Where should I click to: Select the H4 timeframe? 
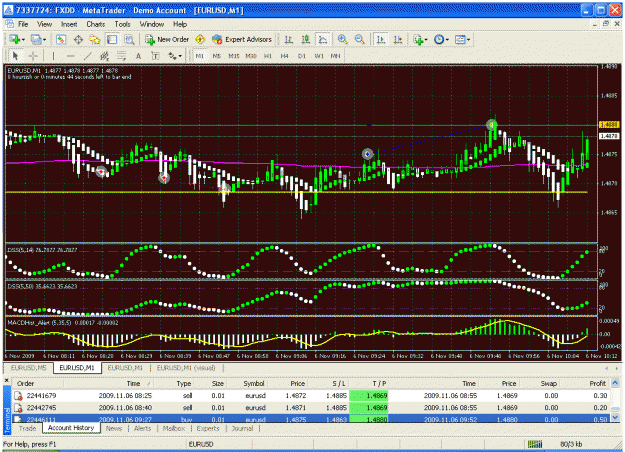tap(284, 56)
